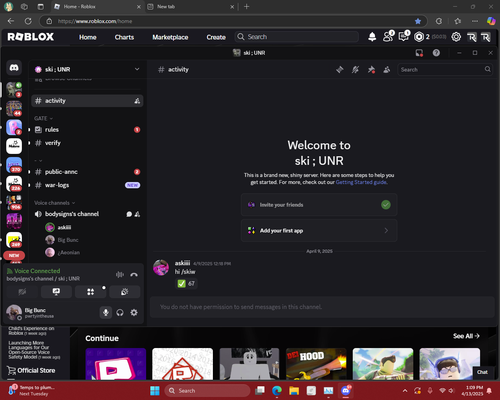Click invite icon on activity channel

[137, 101]
